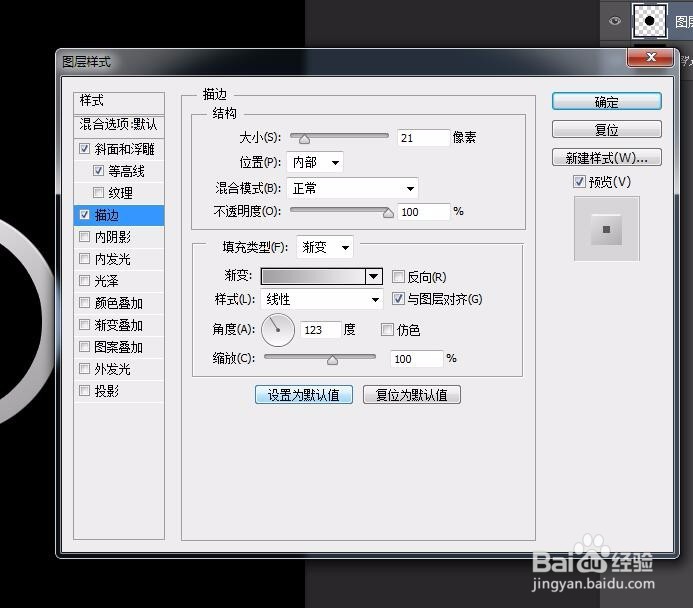Image resolution: width=693 pixels, height=608 pixels.
Task: Uncheck the 描边 checkbox
Action: tap(84, 215)
